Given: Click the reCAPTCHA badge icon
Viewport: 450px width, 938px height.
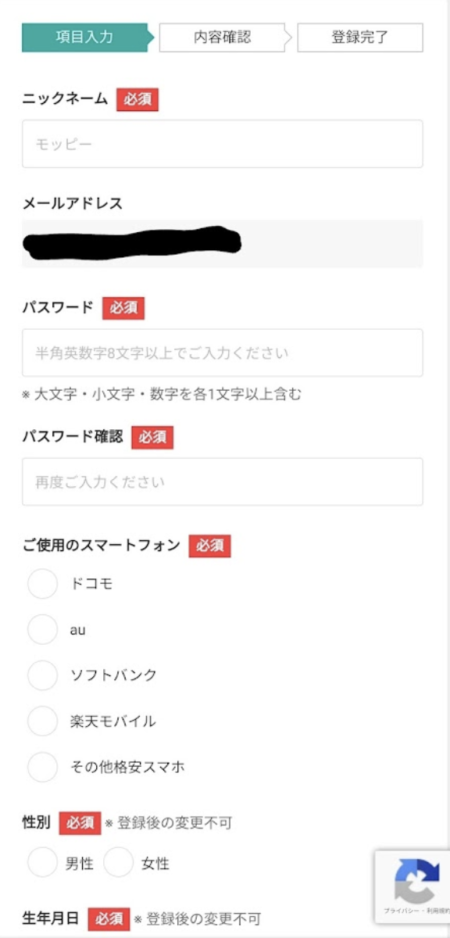Looking at the screenshot, I should tap(416, 880).
